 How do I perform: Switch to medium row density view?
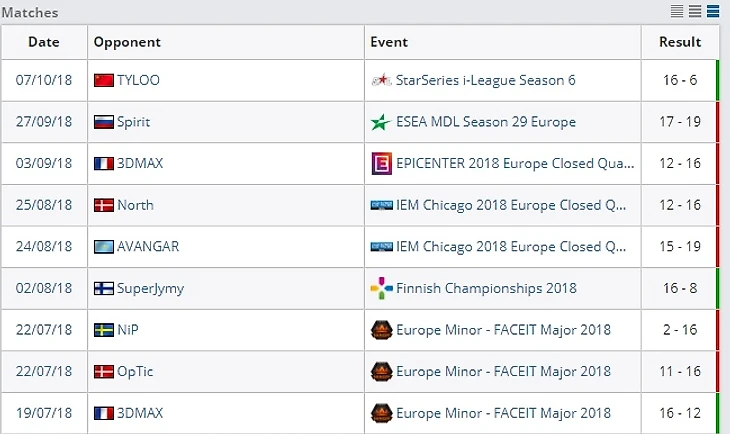(x=695, y=12)
